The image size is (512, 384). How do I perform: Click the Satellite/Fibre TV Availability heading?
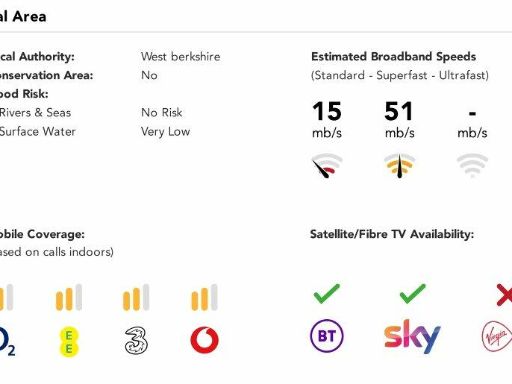(x=392, y=234)
